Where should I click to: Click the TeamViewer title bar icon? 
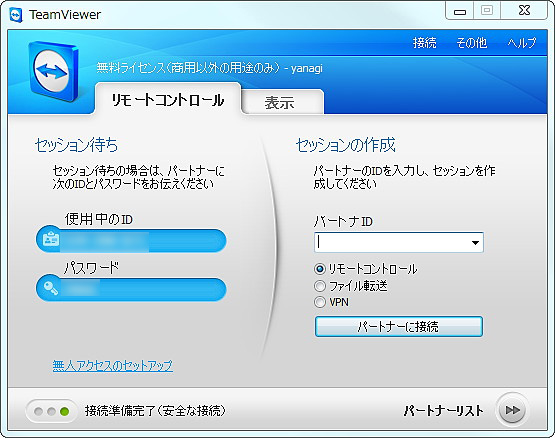[16, 15]
